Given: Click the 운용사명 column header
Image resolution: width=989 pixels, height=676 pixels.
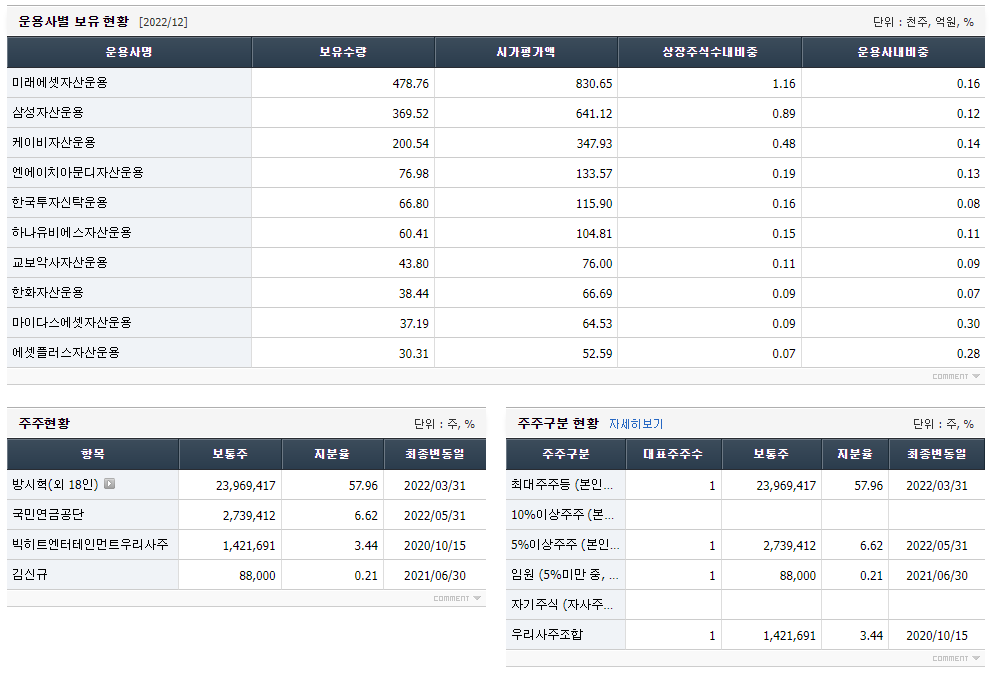Looking at the screenshot, I should click(129, 52).
